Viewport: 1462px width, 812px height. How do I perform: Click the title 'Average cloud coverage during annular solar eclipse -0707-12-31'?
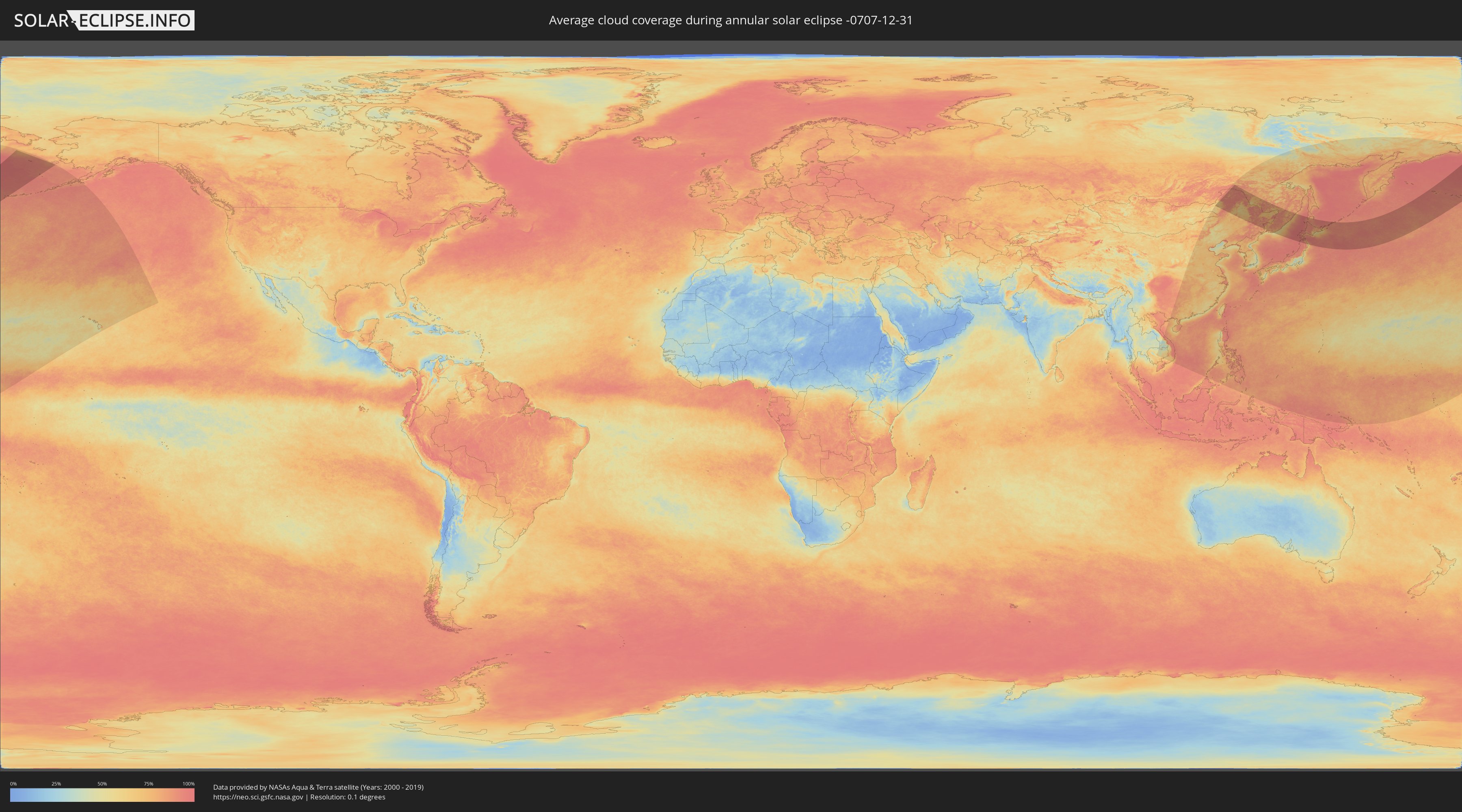731,20
